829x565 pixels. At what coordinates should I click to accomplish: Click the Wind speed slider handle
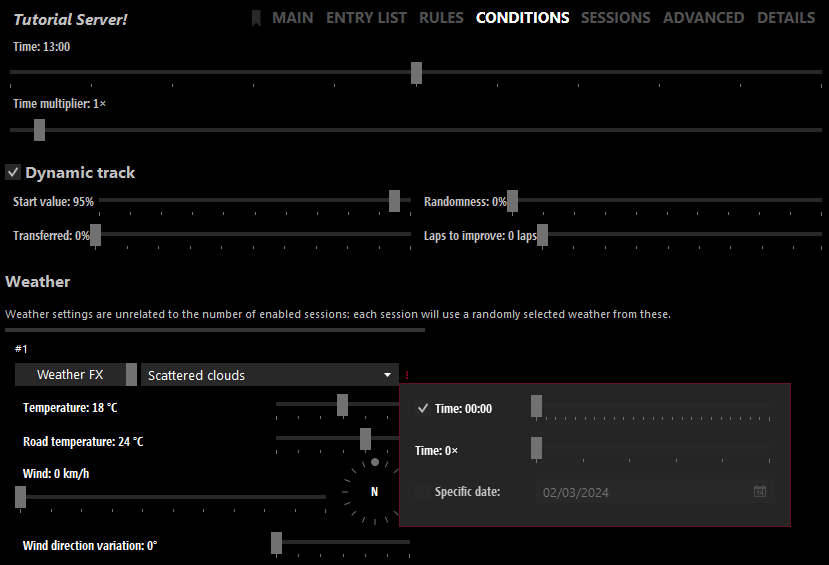20,496
